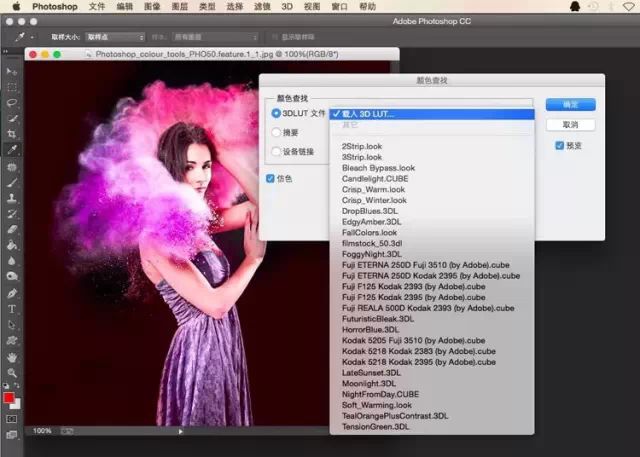Select NightFromDay.CUBE in the list
The width and height of the screenshot is (640, 457).
click(x=432, y=394)
